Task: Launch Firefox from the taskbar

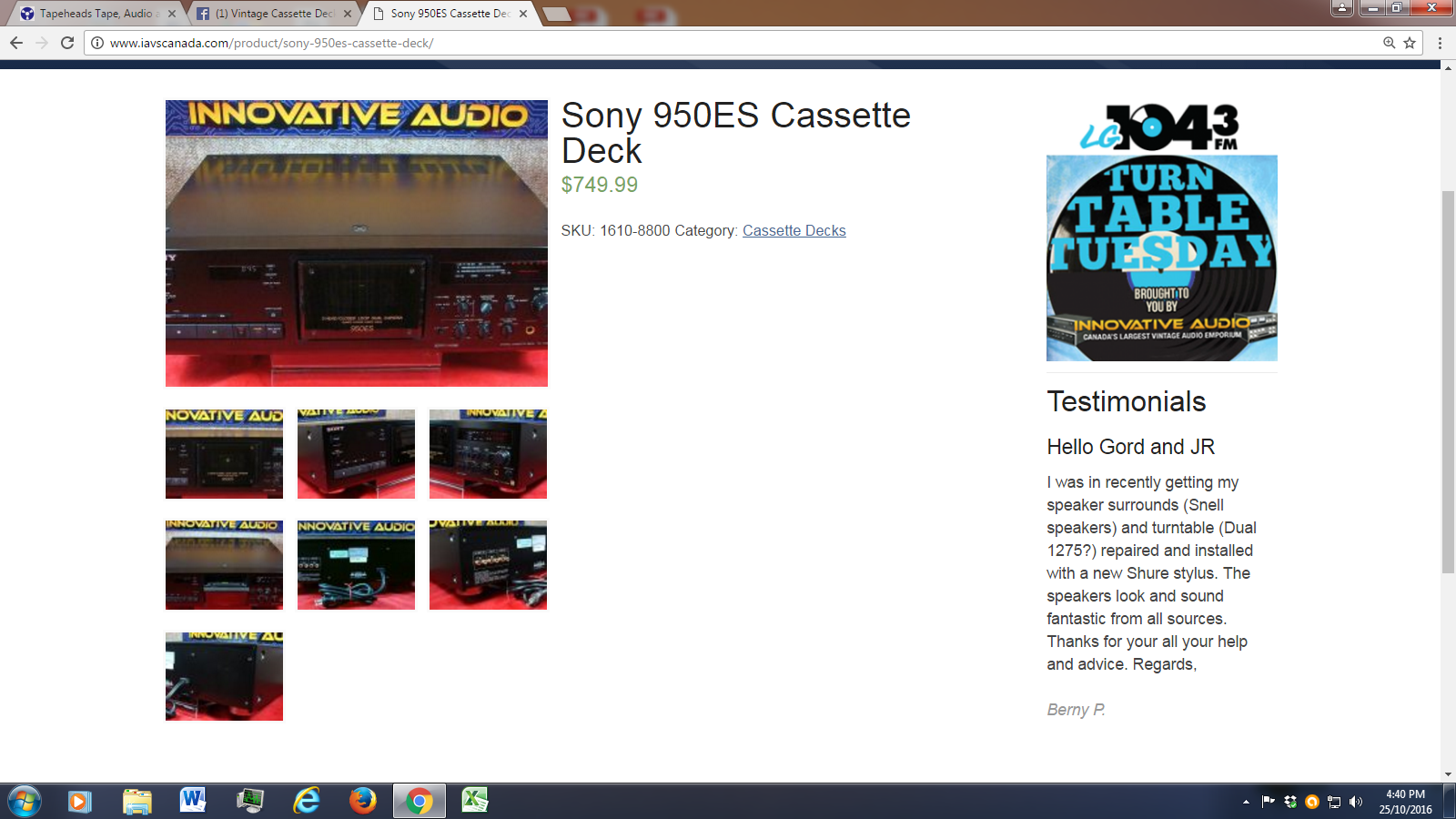Action: coord(362,801)
